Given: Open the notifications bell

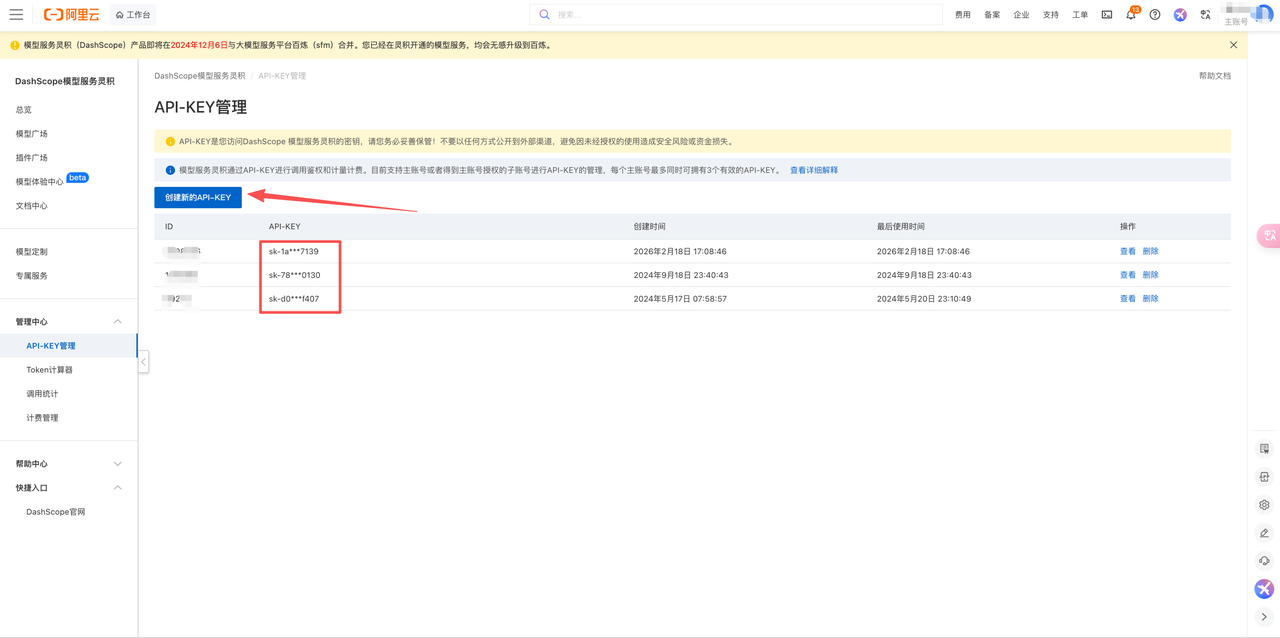Looking at the screenshot, I should coord(1131,15).
